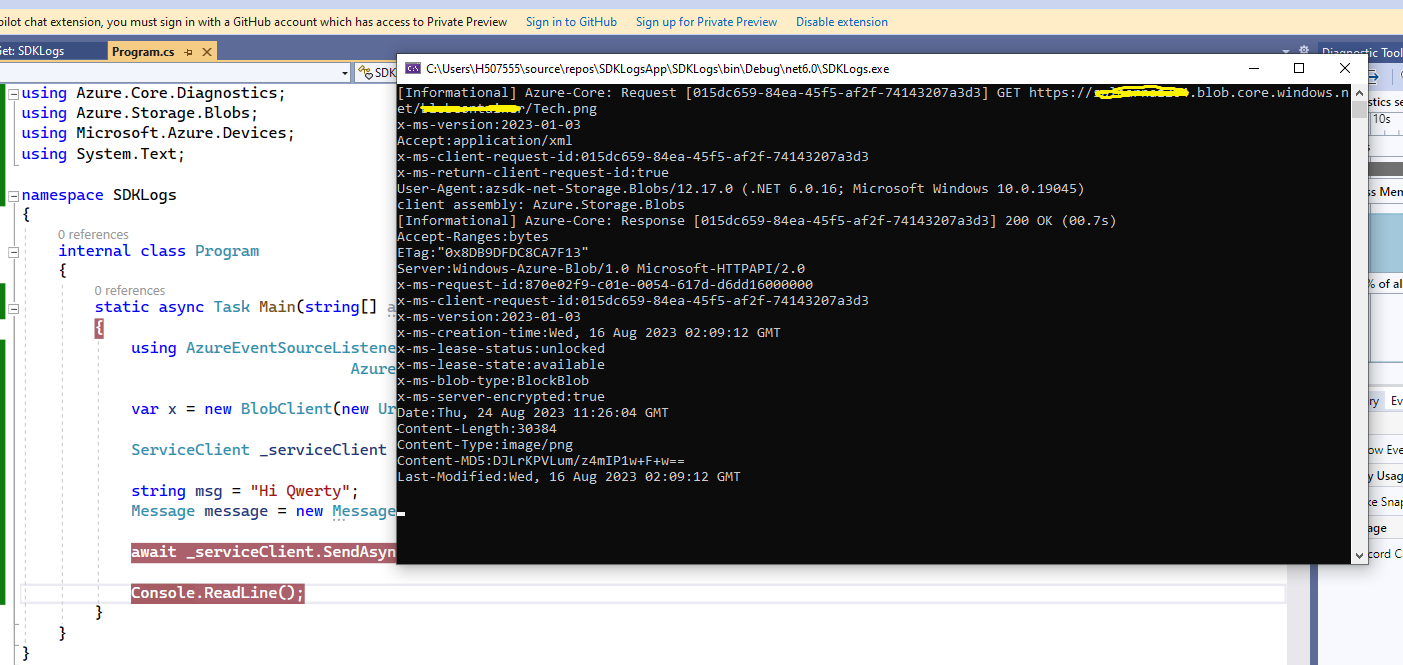Open Sign up for Private Preview

click(706, 21)
